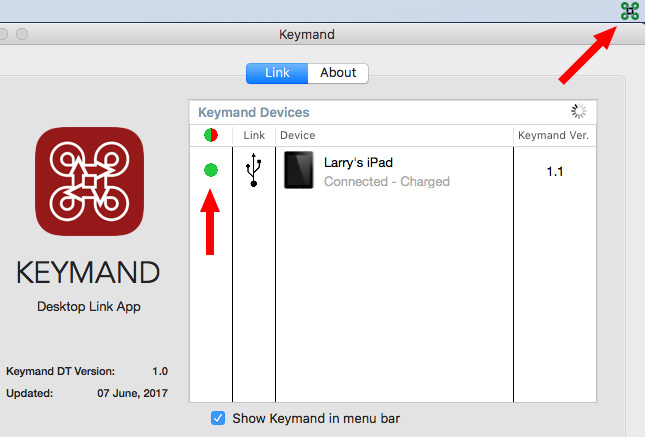Click the large Keymand app logo
Viewport: 645px width, 437px height.
click(89, 181)
